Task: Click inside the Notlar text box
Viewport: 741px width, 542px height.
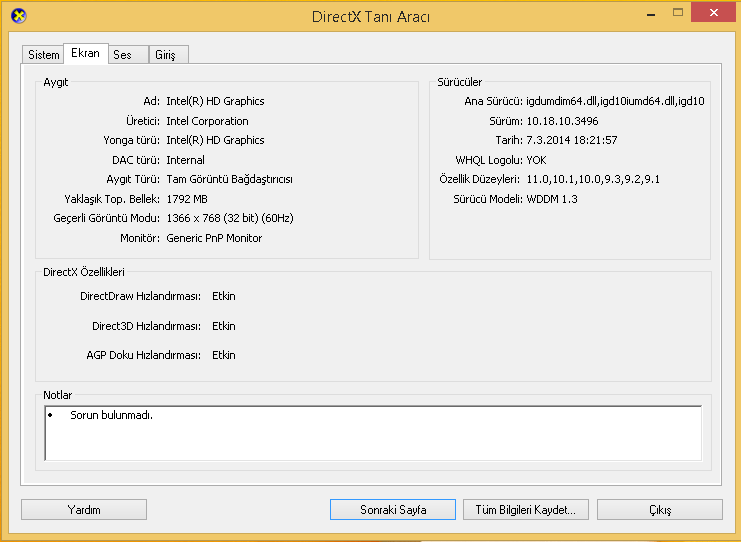Action: (x=373, y=433)
